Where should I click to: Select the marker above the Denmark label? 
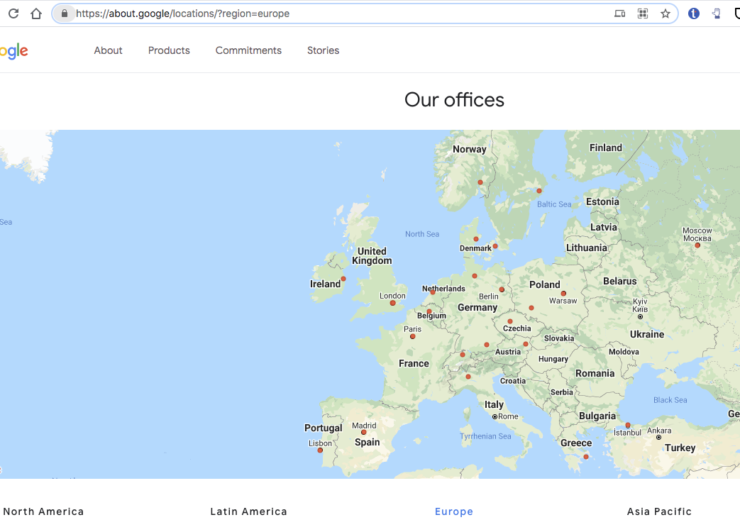[x=476, y=239]
